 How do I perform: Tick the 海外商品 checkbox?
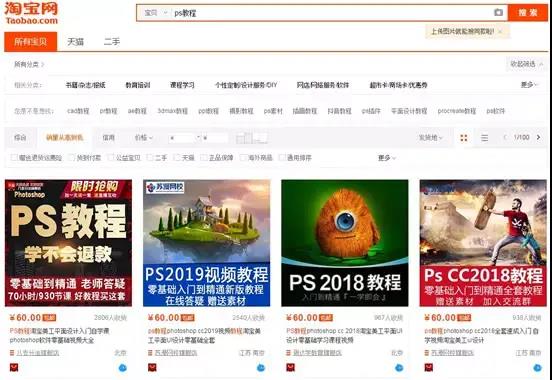[x=244, y=158]
